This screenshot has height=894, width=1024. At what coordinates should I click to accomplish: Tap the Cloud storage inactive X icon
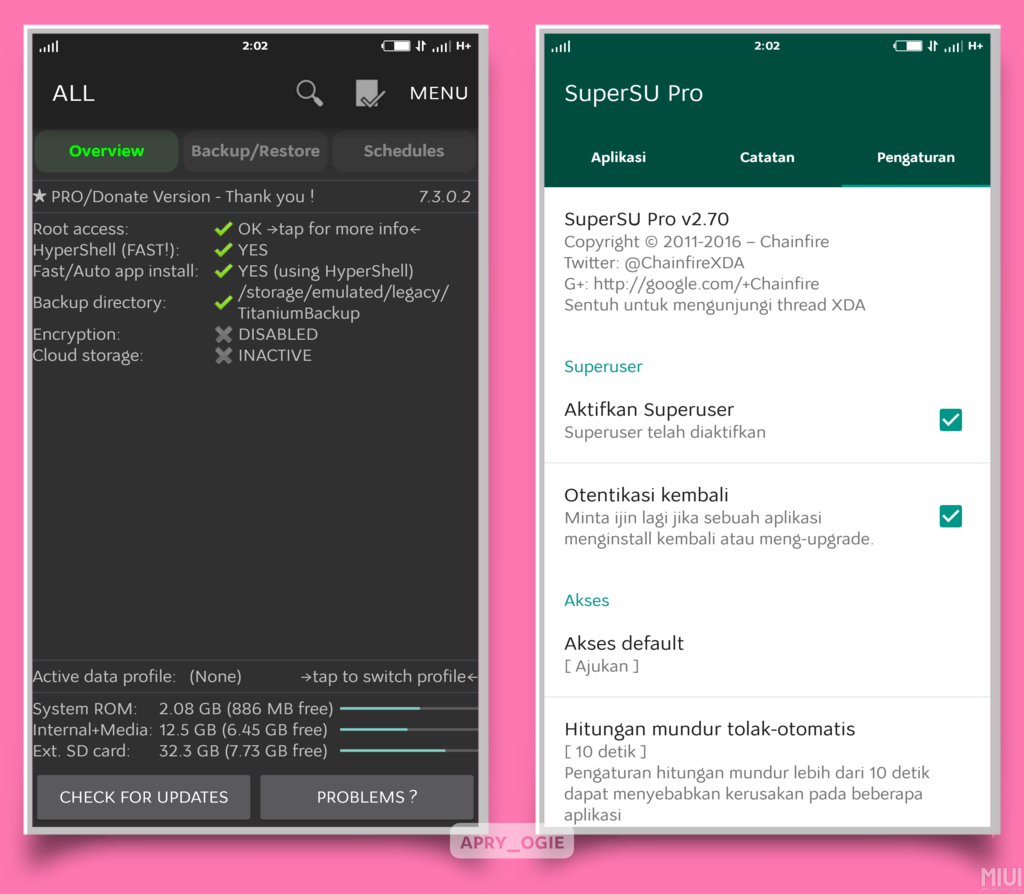(223, 355)
